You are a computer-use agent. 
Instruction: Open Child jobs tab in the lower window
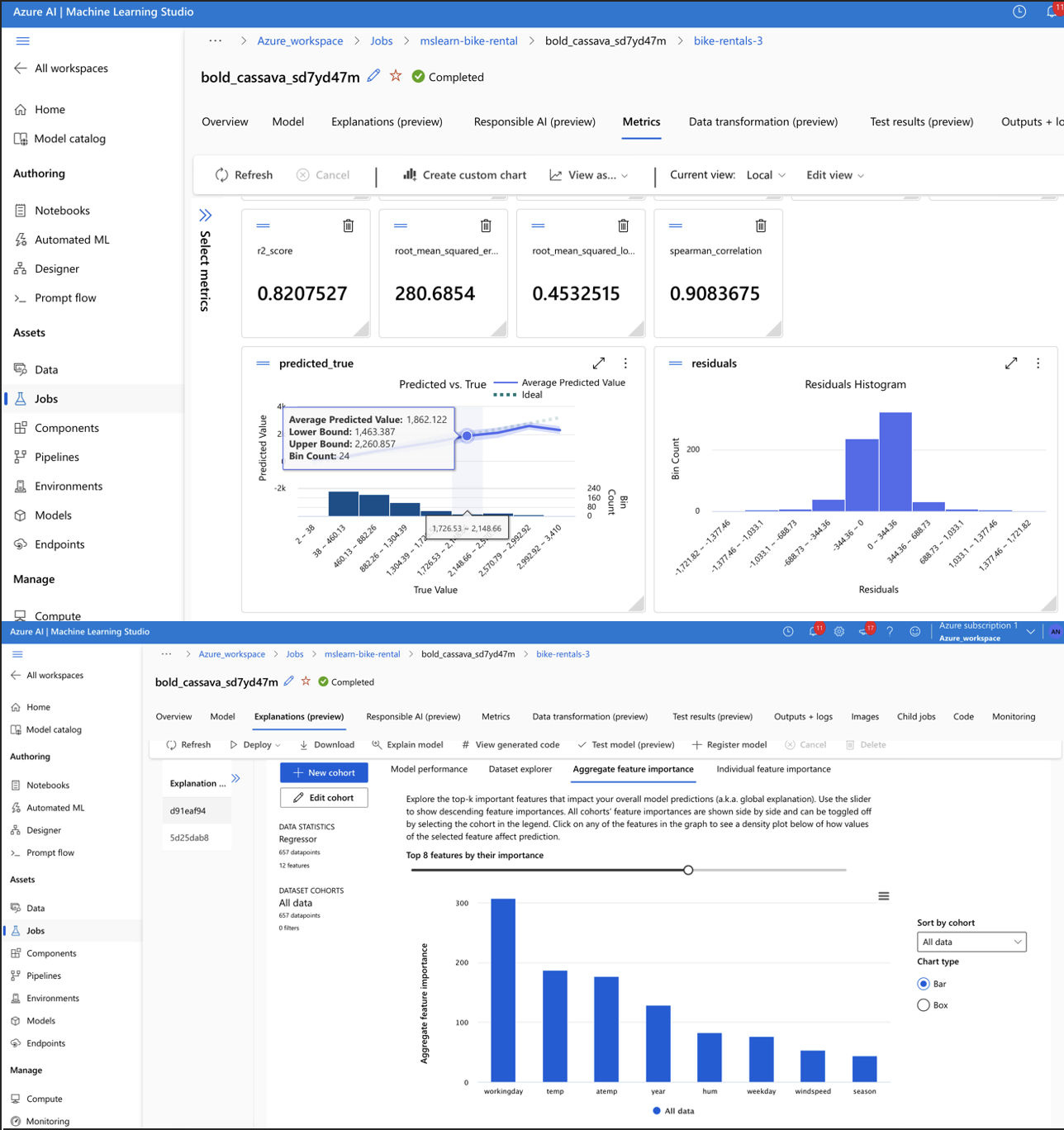(917, 716)
